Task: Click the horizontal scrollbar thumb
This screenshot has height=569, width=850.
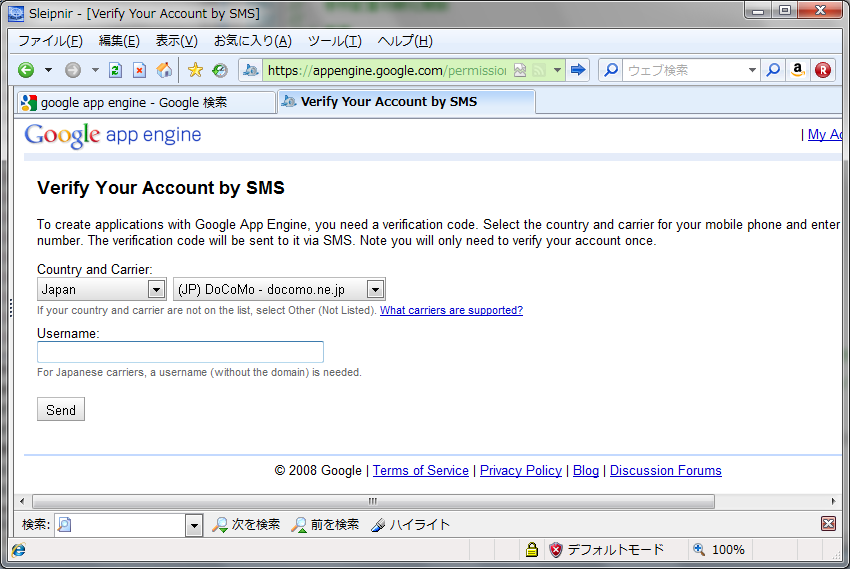Action: [373, 501]
